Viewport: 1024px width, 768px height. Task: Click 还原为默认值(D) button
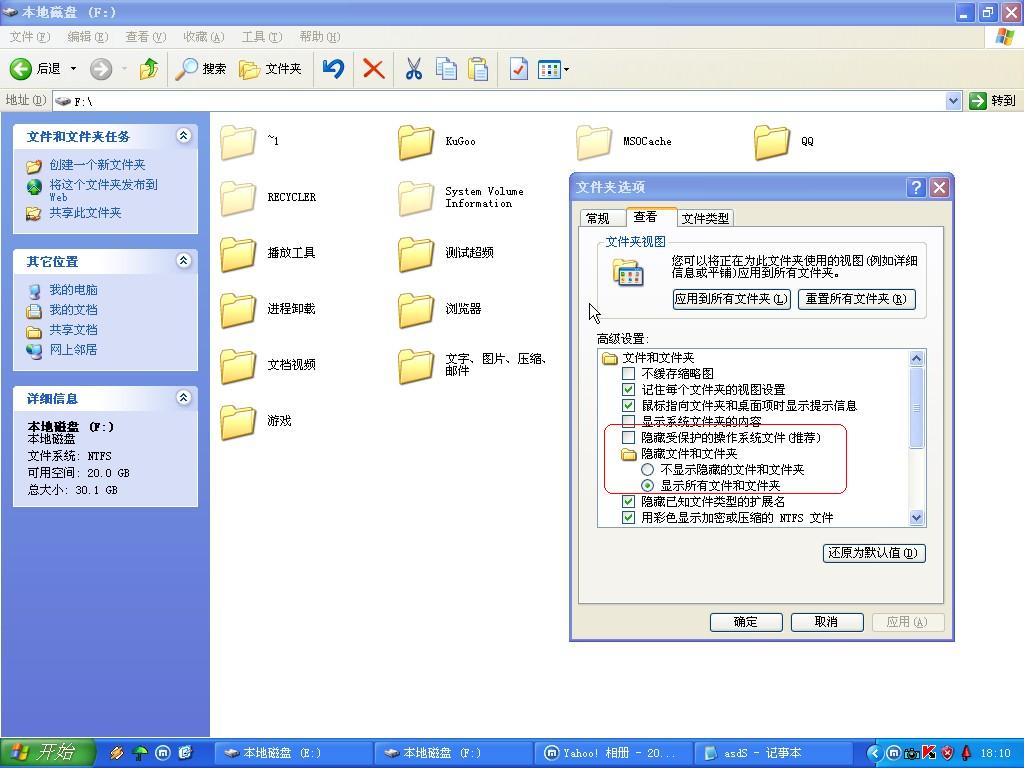[873, 553]
